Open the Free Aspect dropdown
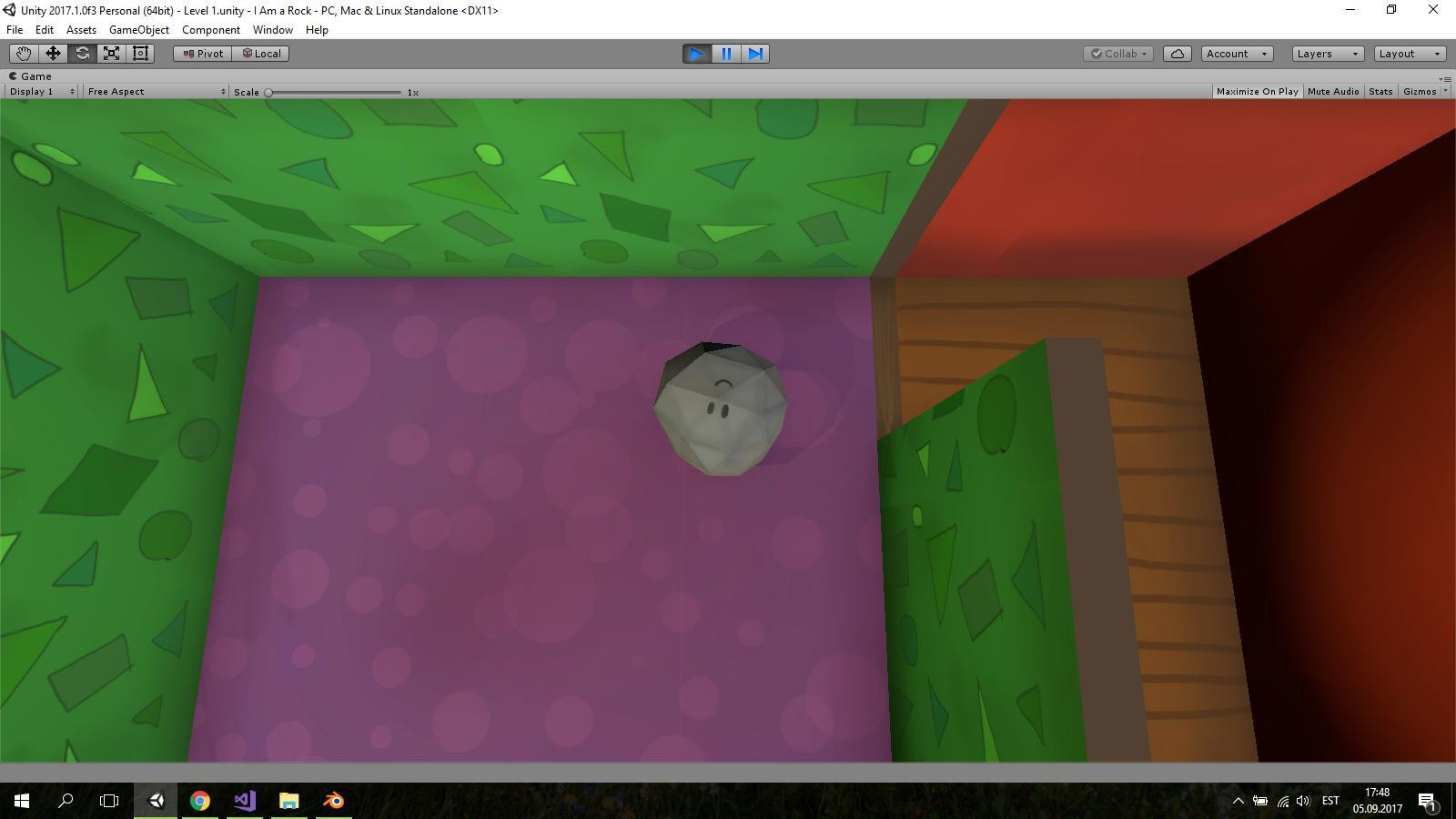This screenshot has height=819, width=1456. 156,91
